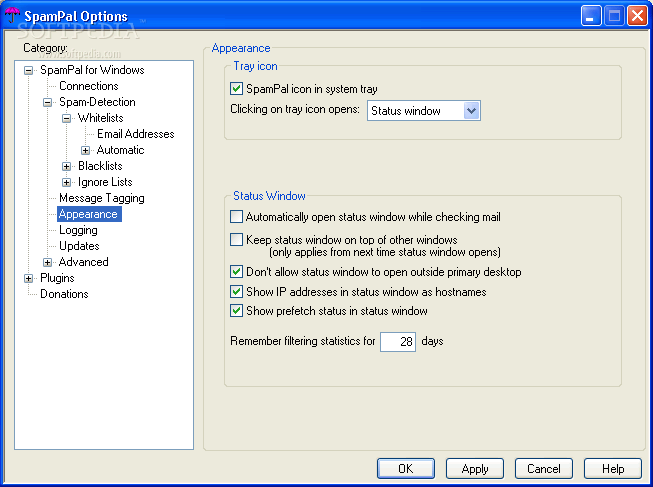
Task: Open the Updates category
Action: 79,246
